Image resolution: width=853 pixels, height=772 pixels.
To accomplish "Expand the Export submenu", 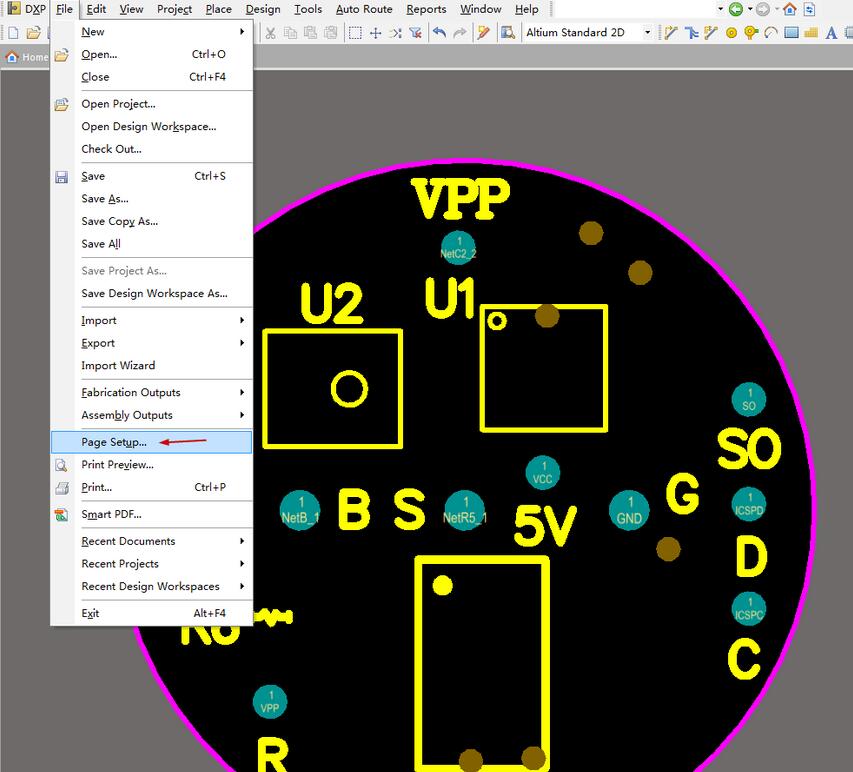I will (x=151, y=343).
